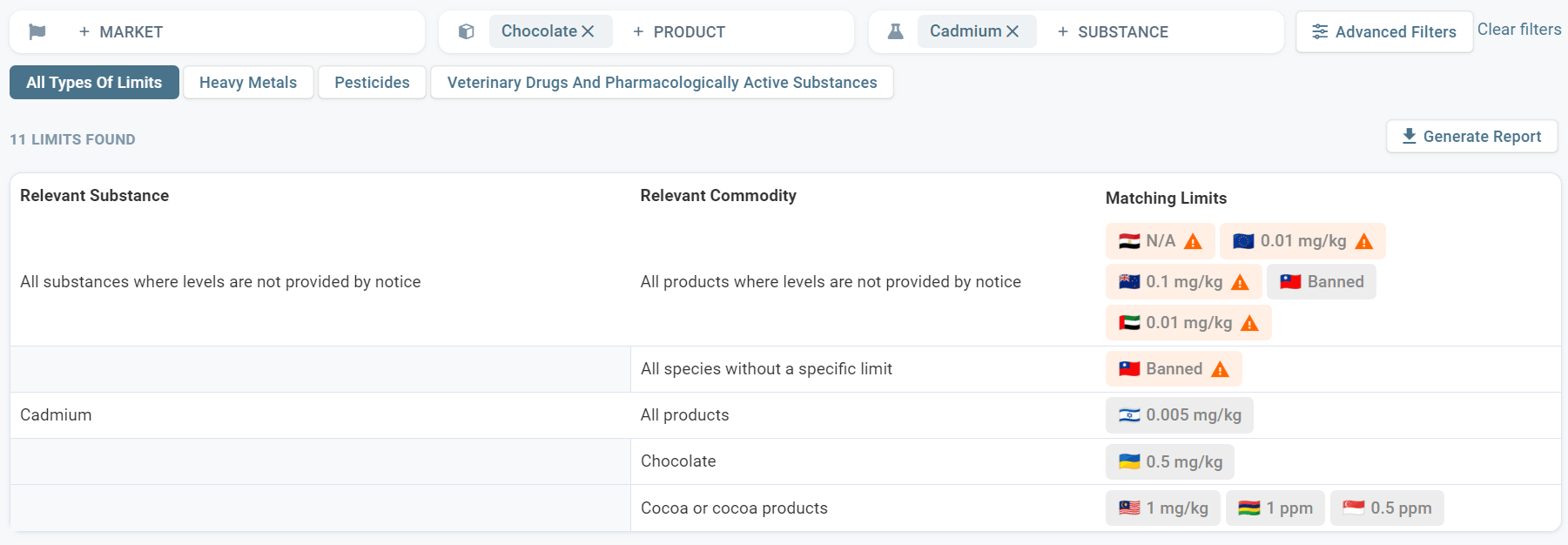This screenshot has width=1568, height=545.
Task: Click the Matching Limits column header
Action: [1166, 198]
